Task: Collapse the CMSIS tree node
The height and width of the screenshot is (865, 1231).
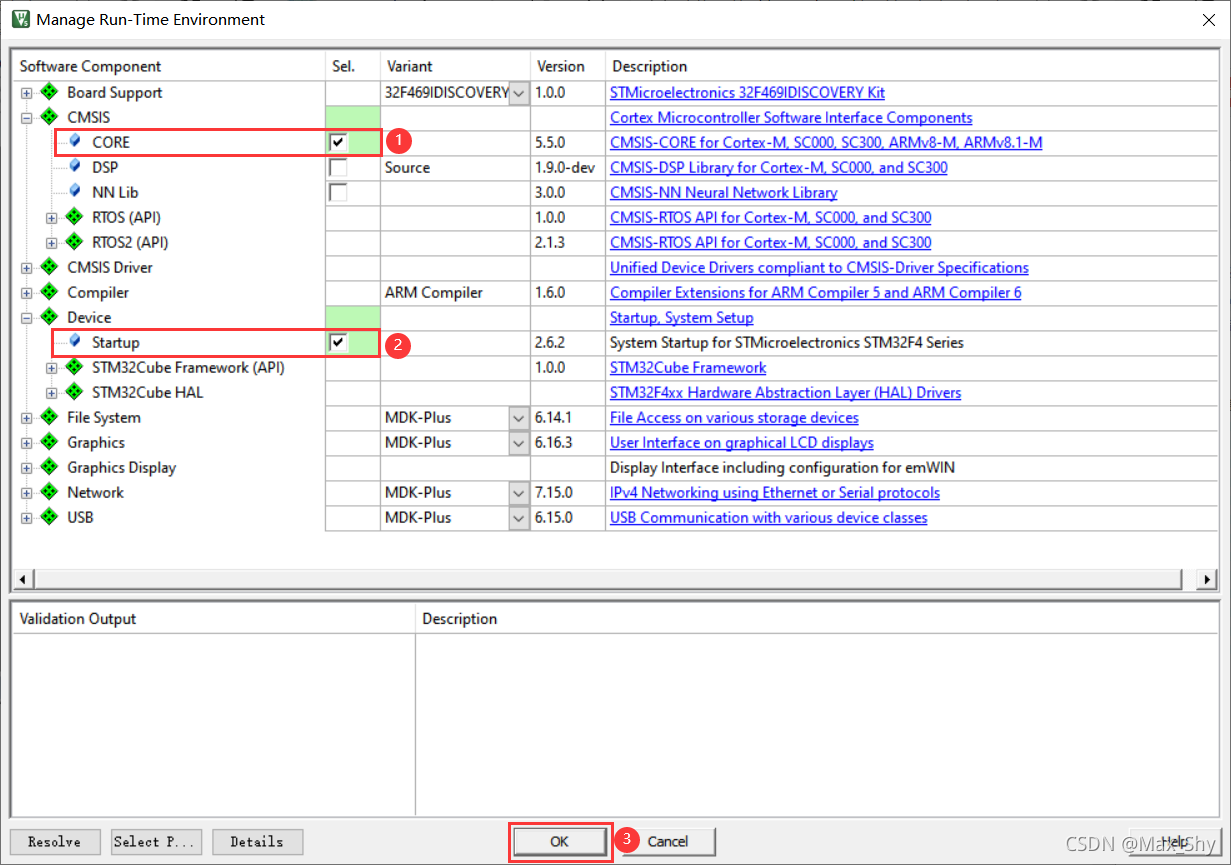Action: [27, 118]
